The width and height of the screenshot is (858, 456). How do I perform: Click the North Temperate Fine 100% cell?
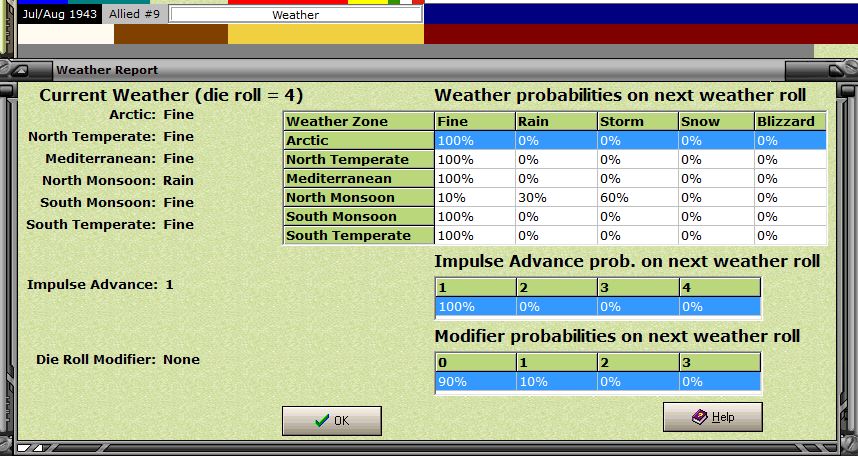tap(475, 160)
